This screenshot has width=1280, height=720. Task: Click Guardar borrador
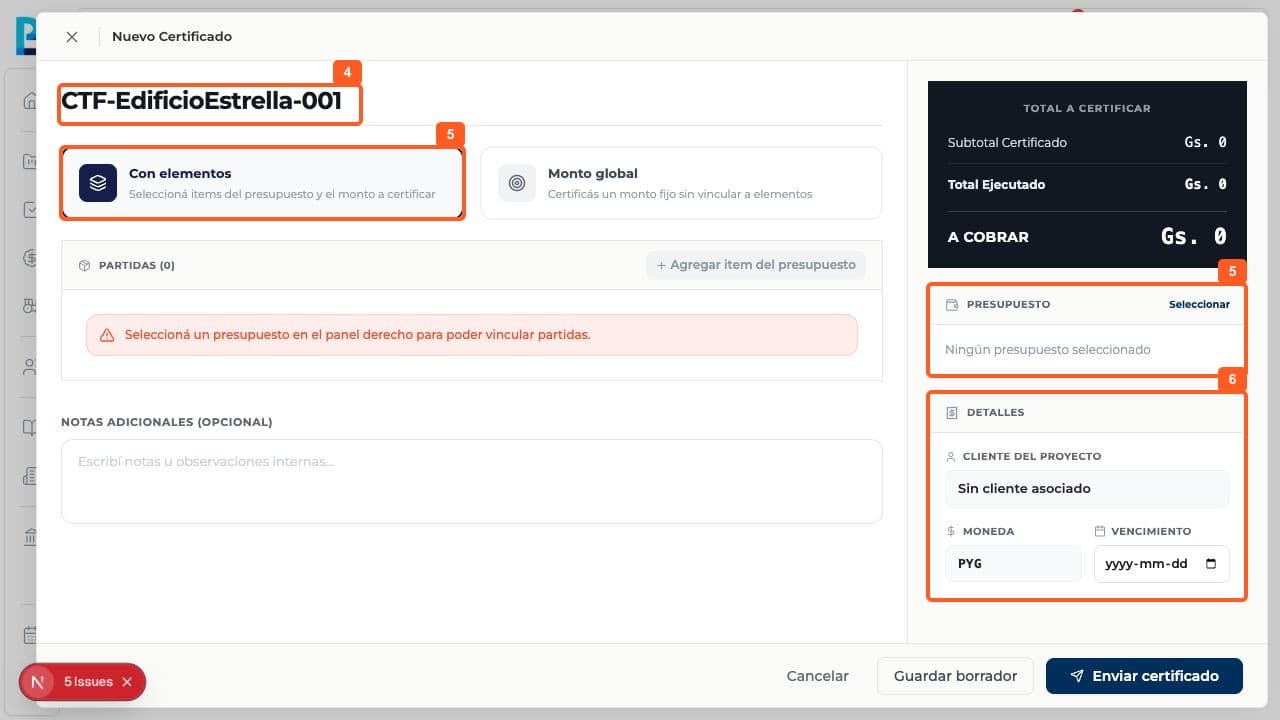(956, 676)
